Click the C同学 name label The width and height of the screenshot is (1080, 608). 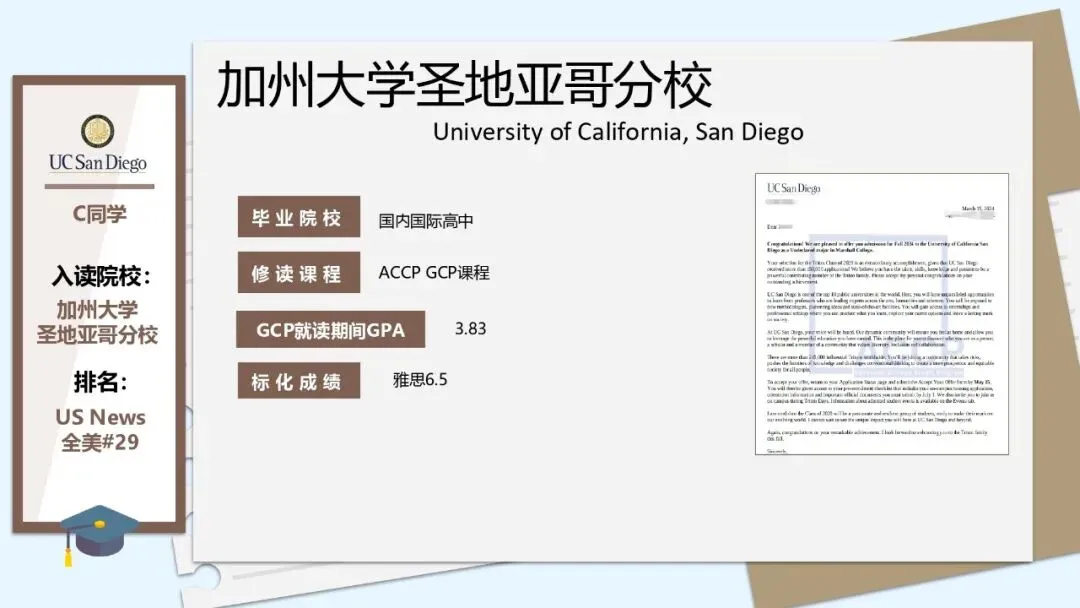tap(99, 214)
